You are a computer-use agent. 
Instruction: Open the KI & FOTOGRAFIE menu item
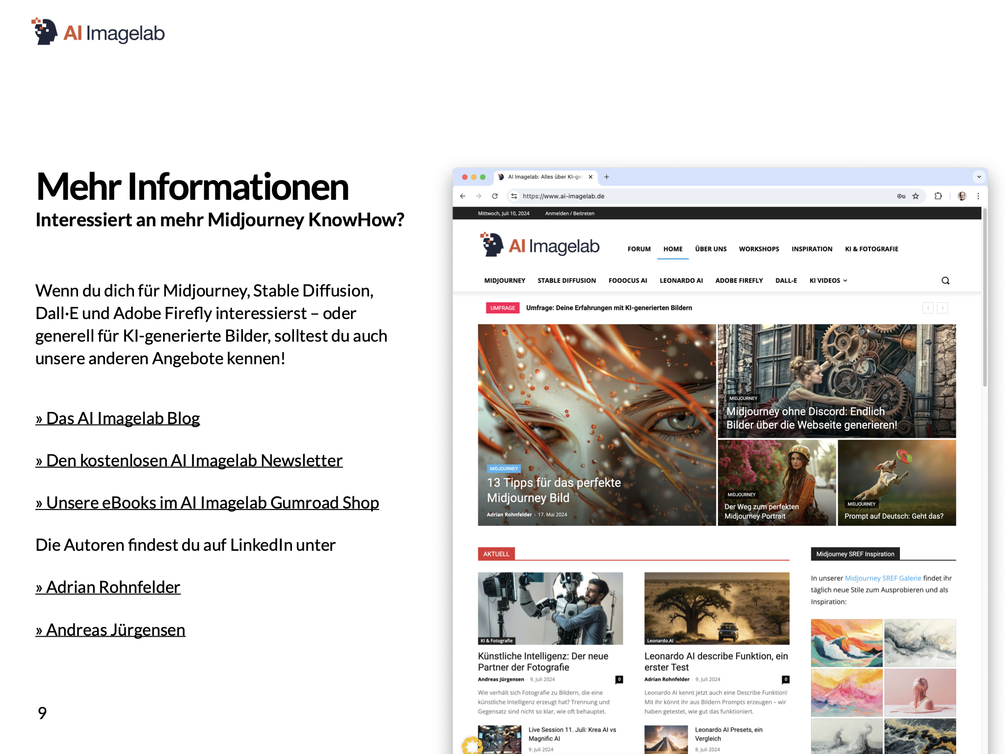click(872, 249)
